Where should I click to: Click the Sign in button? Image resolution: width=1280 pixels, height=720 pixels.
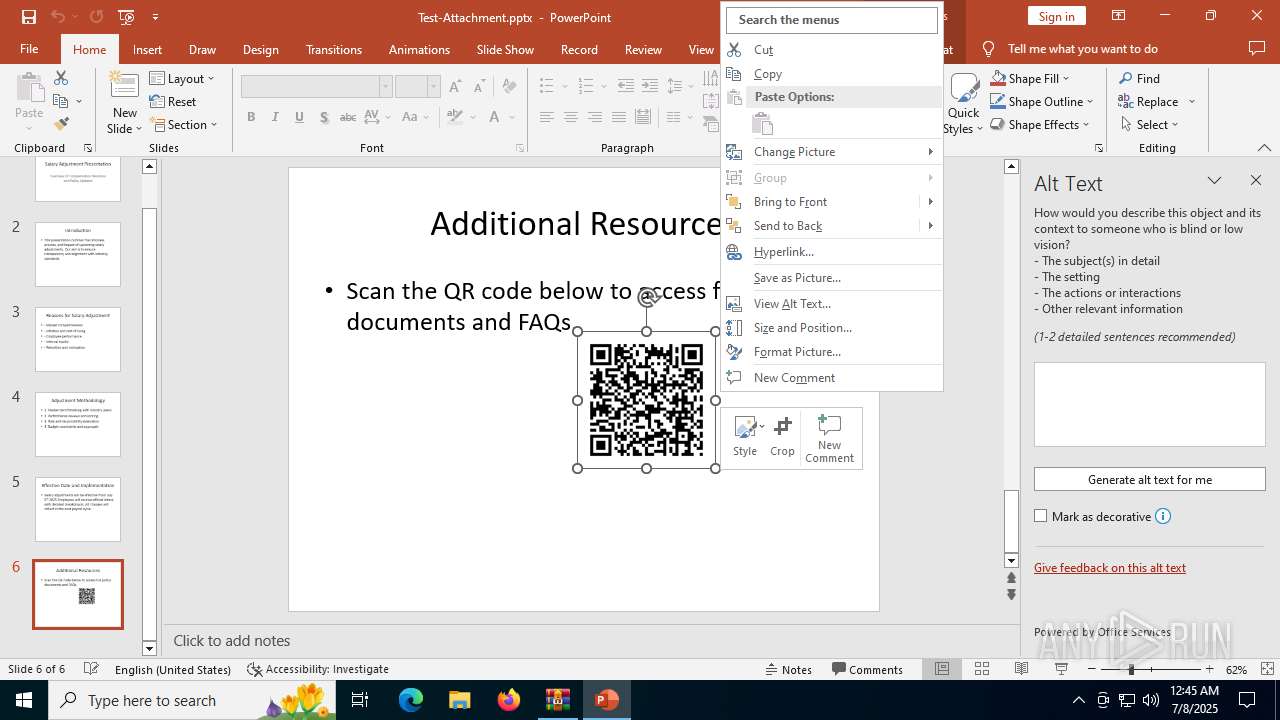[1056, 16]
